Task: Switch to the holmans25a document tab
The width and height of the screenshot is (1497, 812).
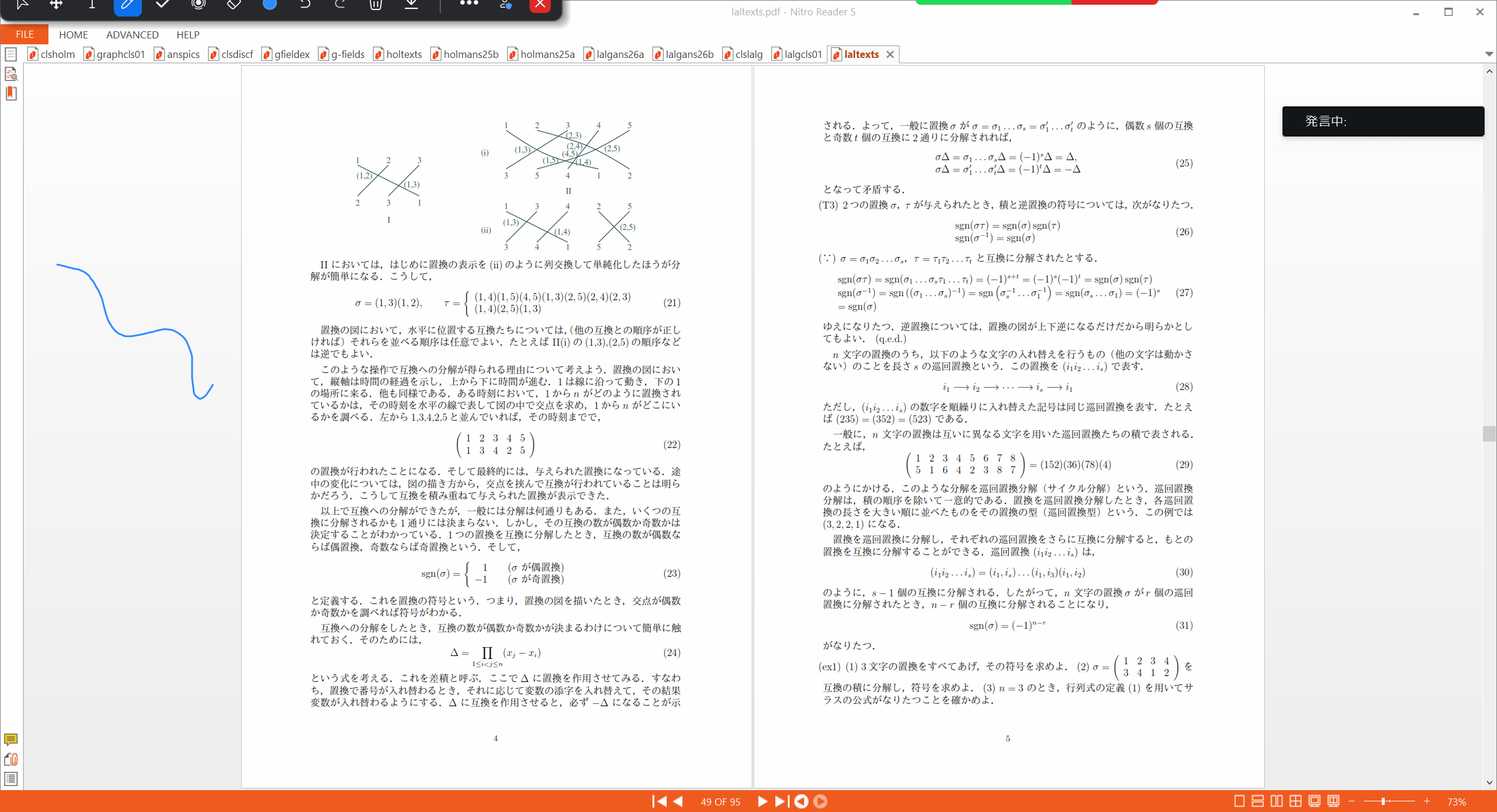Action: coord(541,54)
